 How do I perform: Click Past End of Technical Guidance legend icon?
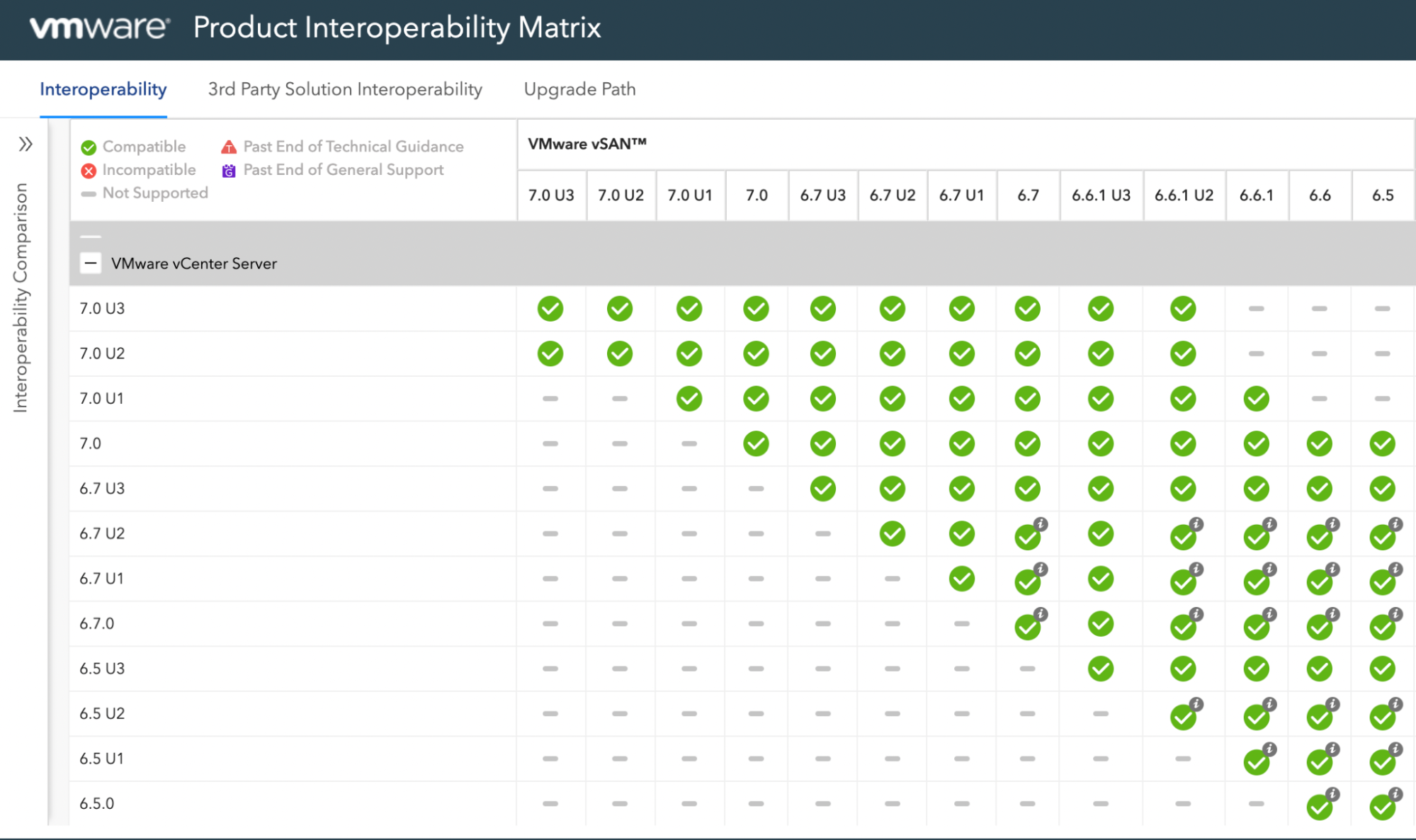(229, 147)
